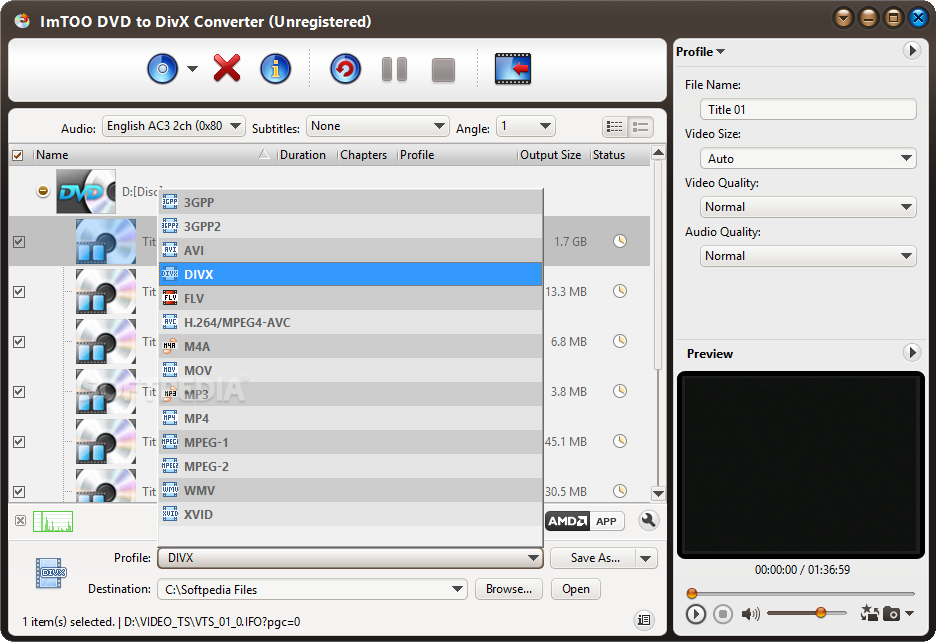
Task: Select XVID from the profile list
Action: (x=351, y=514)
